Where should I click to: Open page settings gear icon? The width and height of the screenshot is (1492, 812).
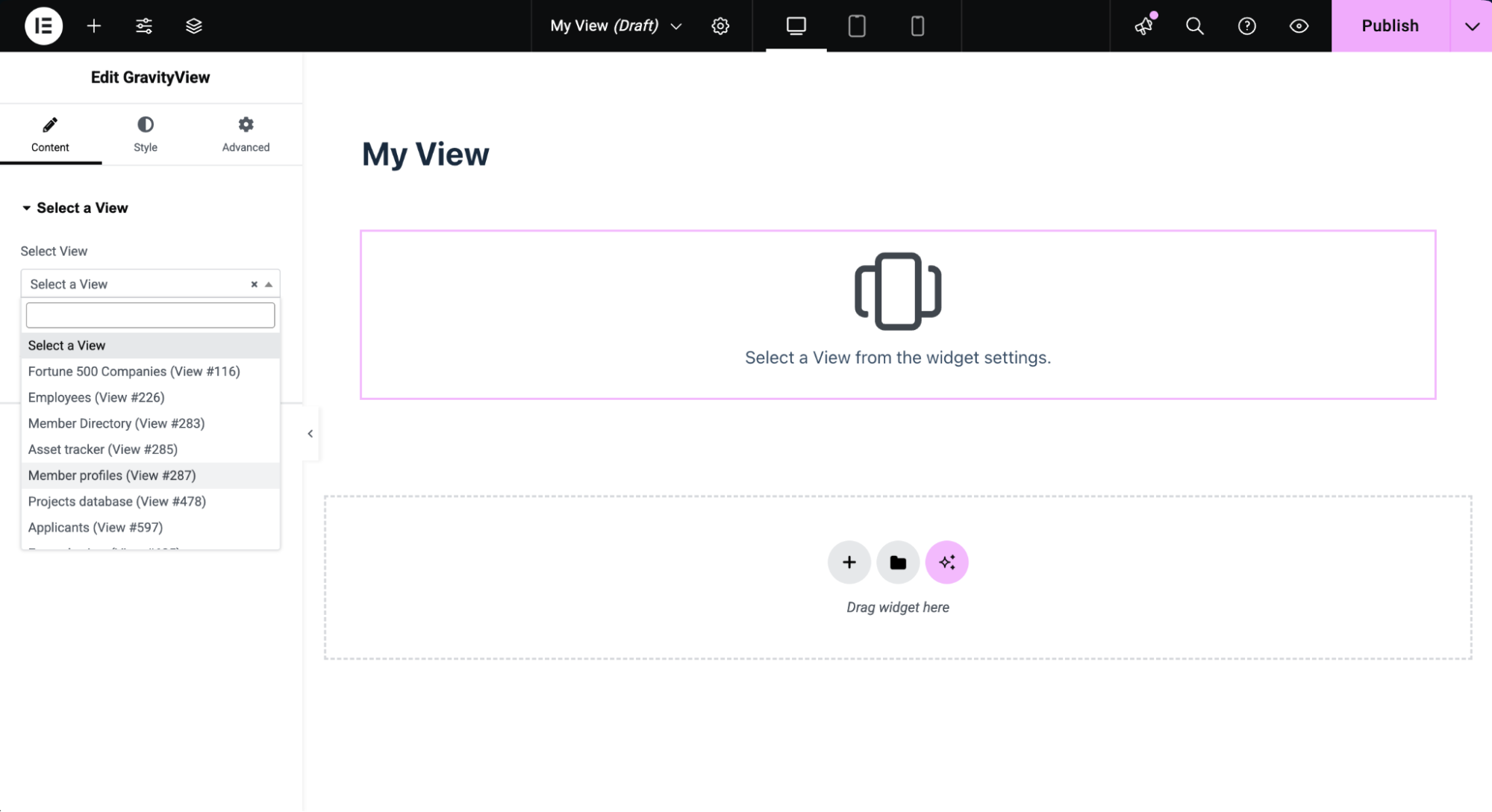(720, 25)
